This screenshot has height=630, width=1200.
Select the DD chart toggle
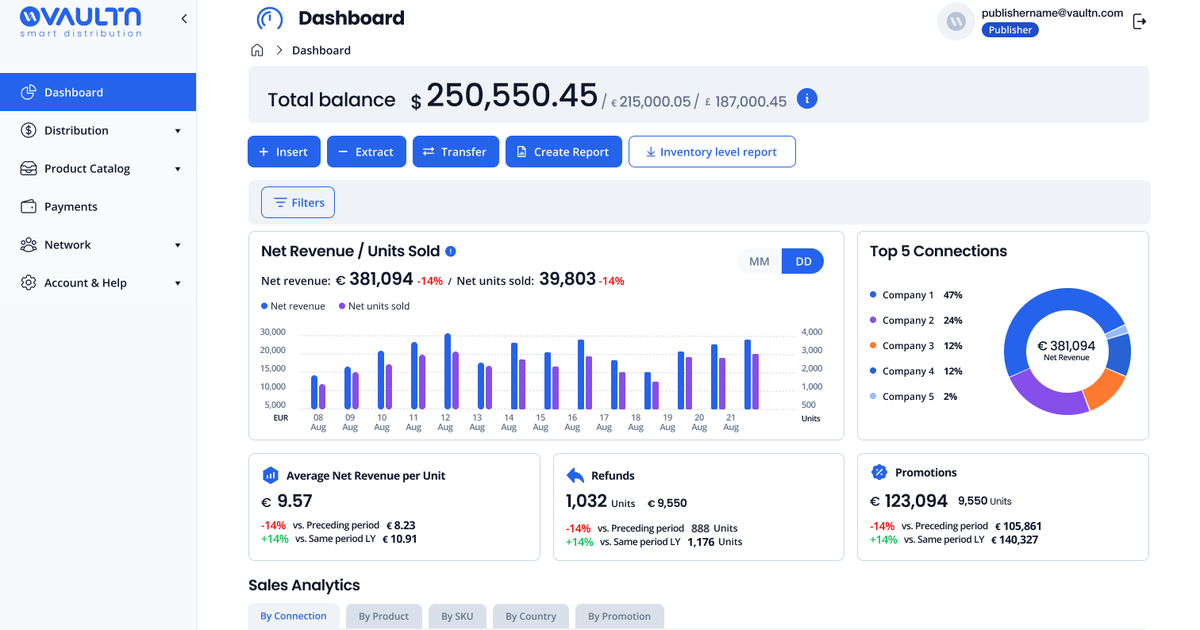pos(803,261)
